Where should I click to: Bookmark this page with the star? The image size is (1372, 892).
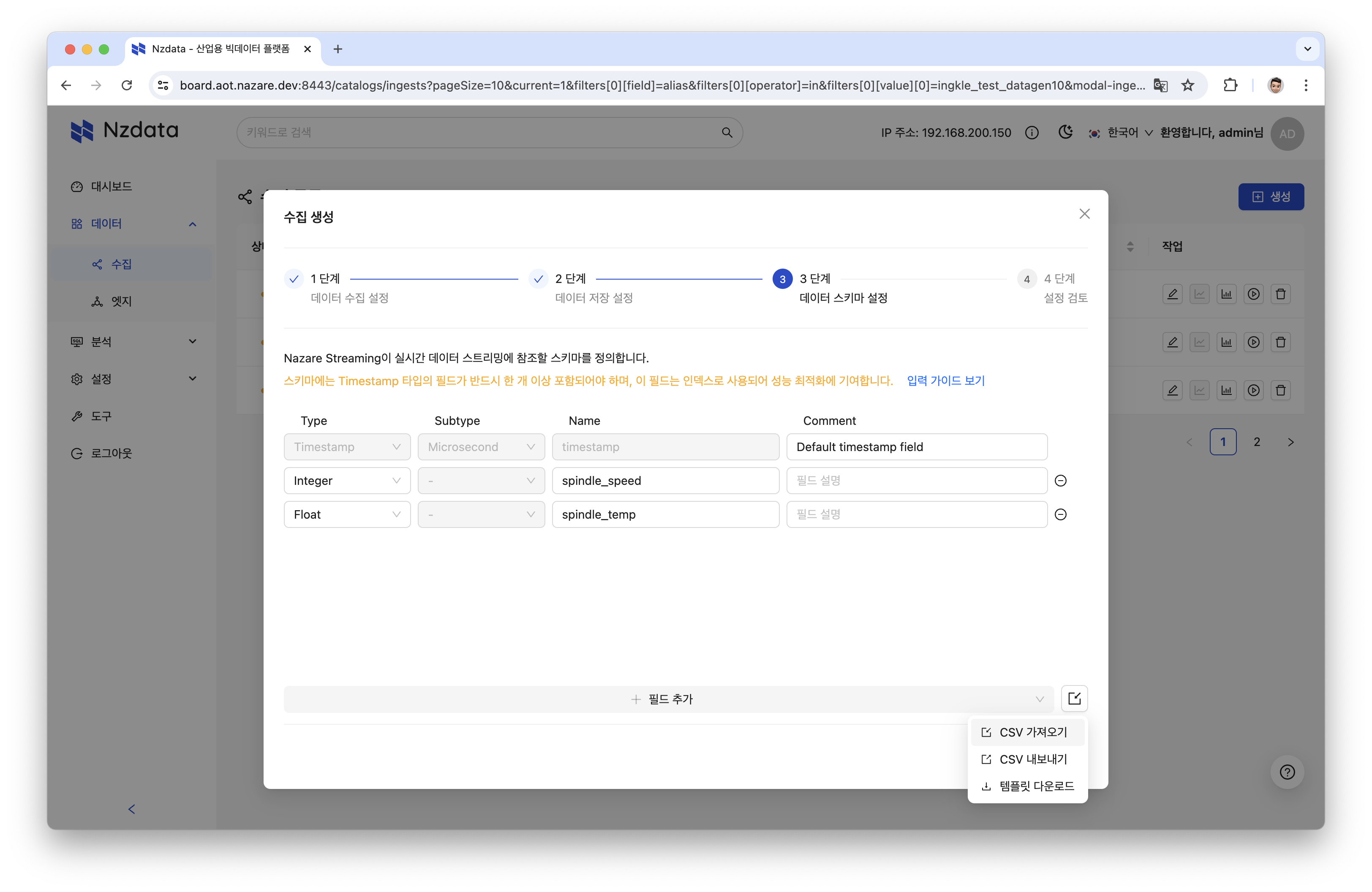1187,85
